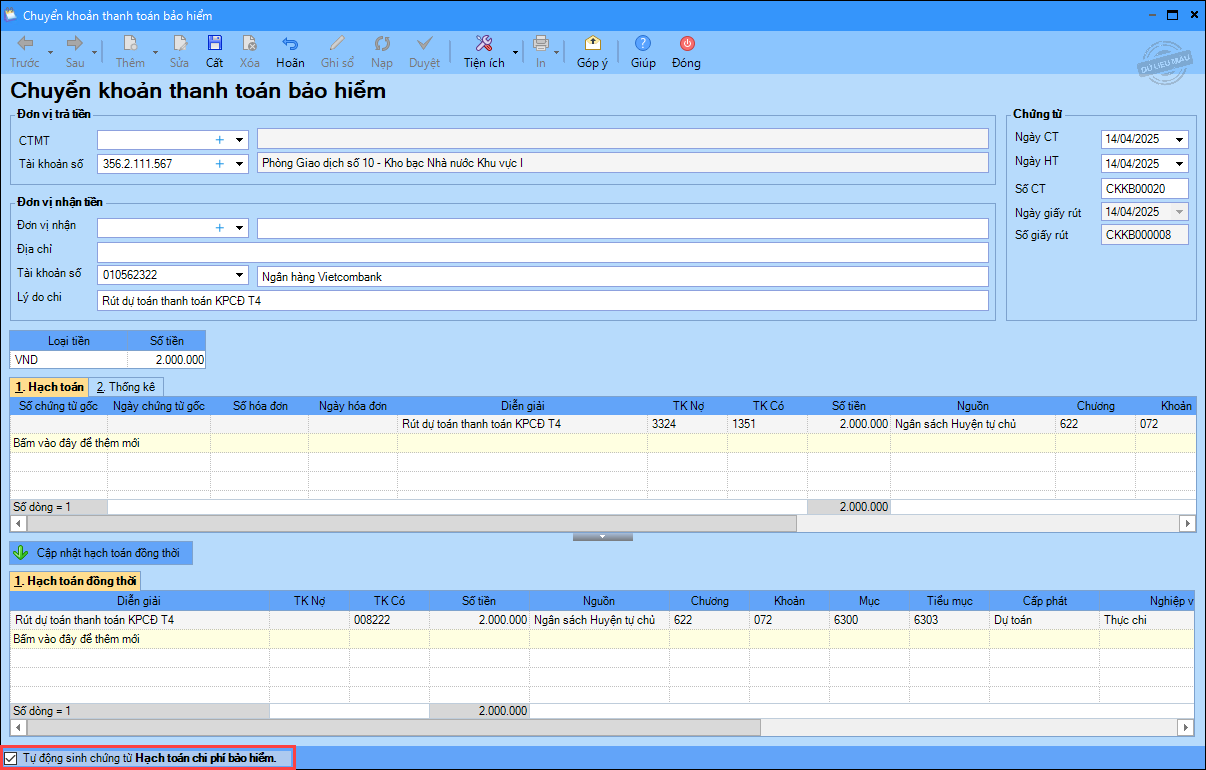Click TK Có cell 1351
The width and height of the screenshot is (1206, 770).
(x=767, y=424)
